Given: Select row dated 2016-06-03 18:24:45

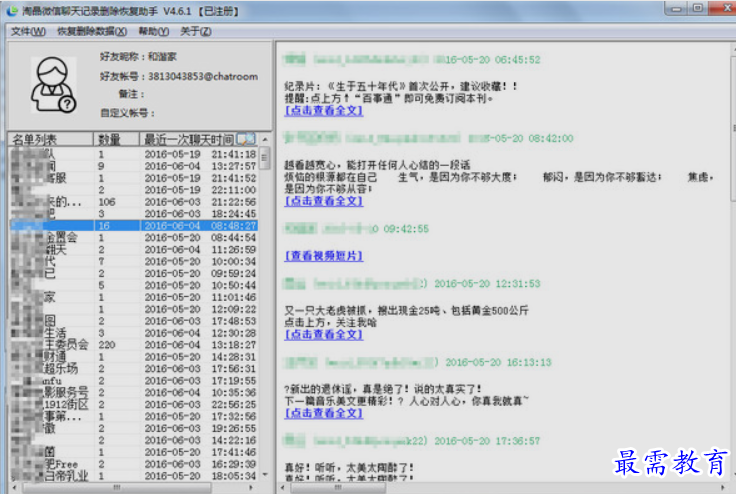Looking at the screenshot, I should pyautogui.click(x=134, y=214).
